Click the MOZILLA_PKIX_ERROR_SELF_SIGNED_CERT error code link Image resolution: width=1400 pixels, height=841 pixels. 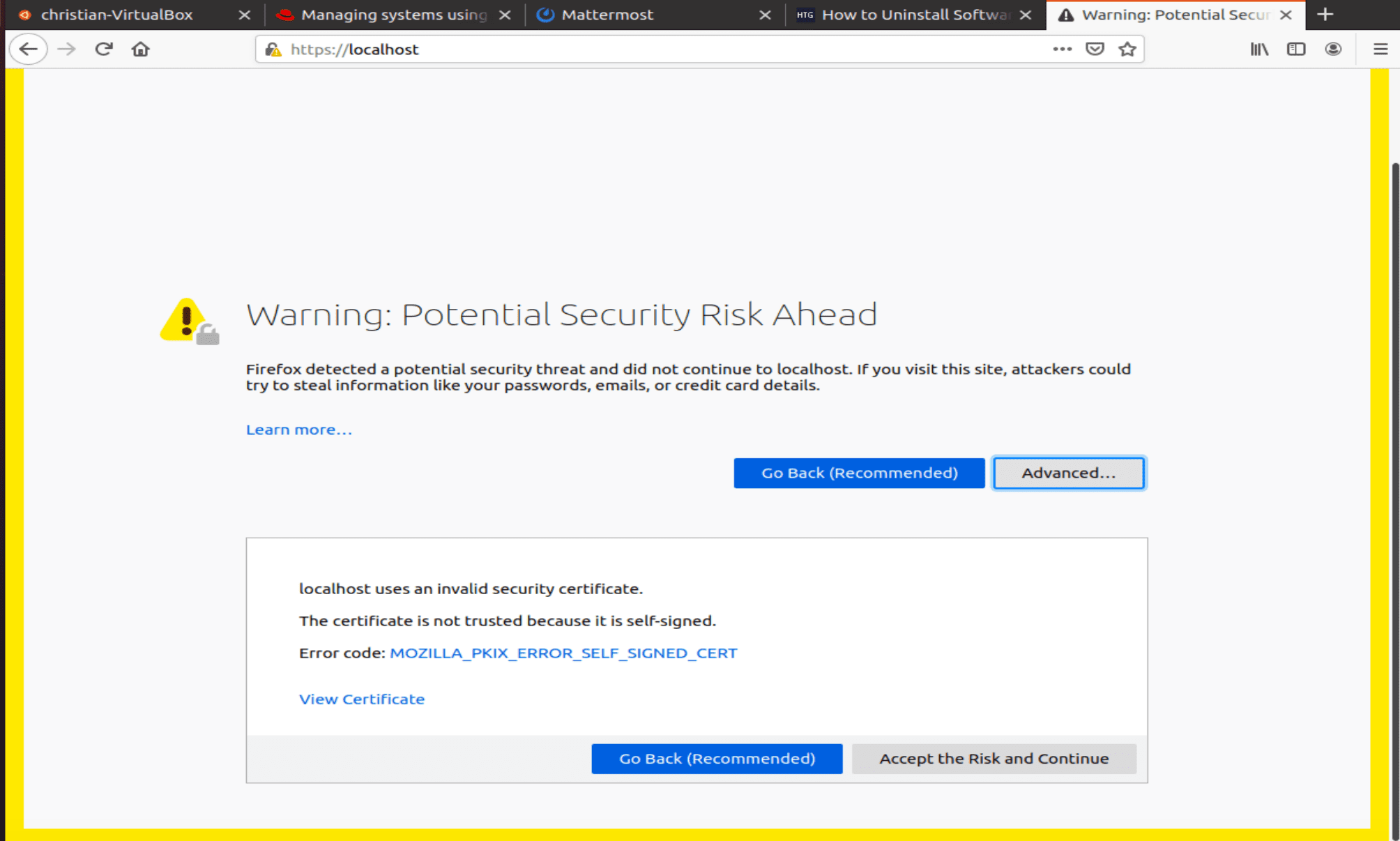(x=563, y=653)
